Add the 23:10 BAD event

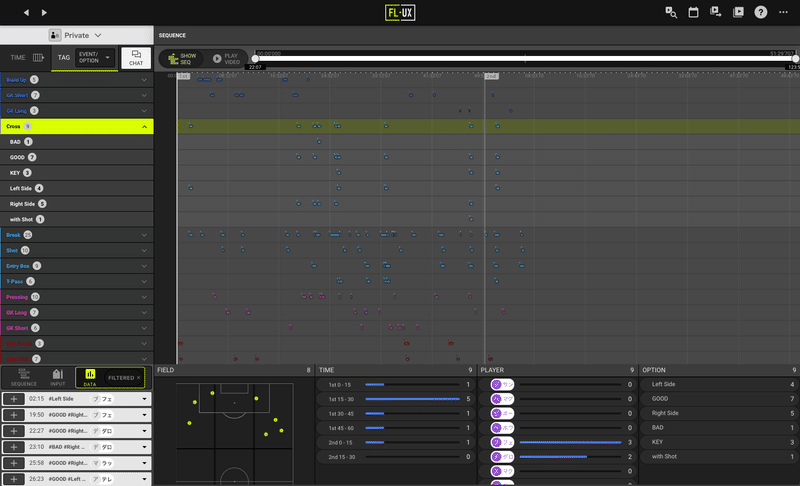14,447
